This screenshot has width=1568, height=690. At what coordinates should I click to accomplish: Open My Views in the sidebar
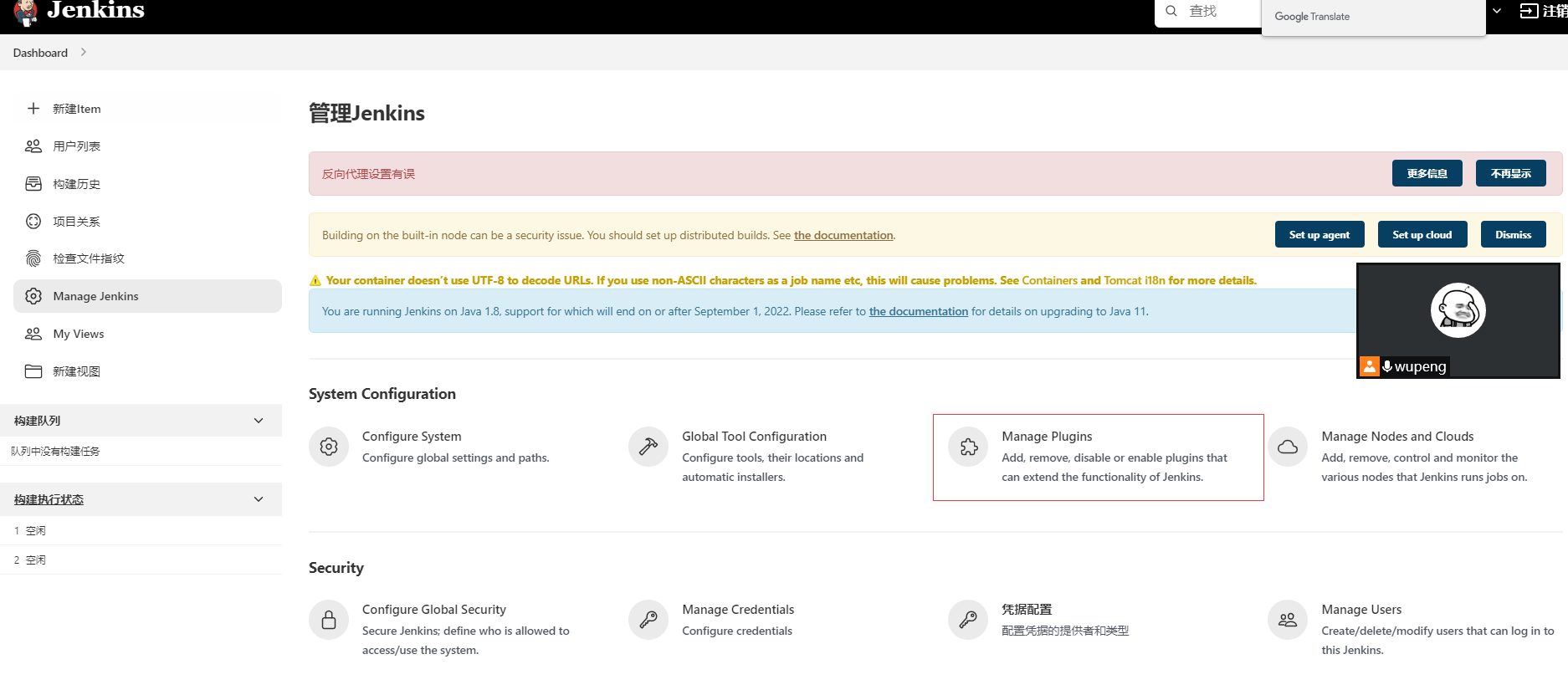click(x=147, y=334)
